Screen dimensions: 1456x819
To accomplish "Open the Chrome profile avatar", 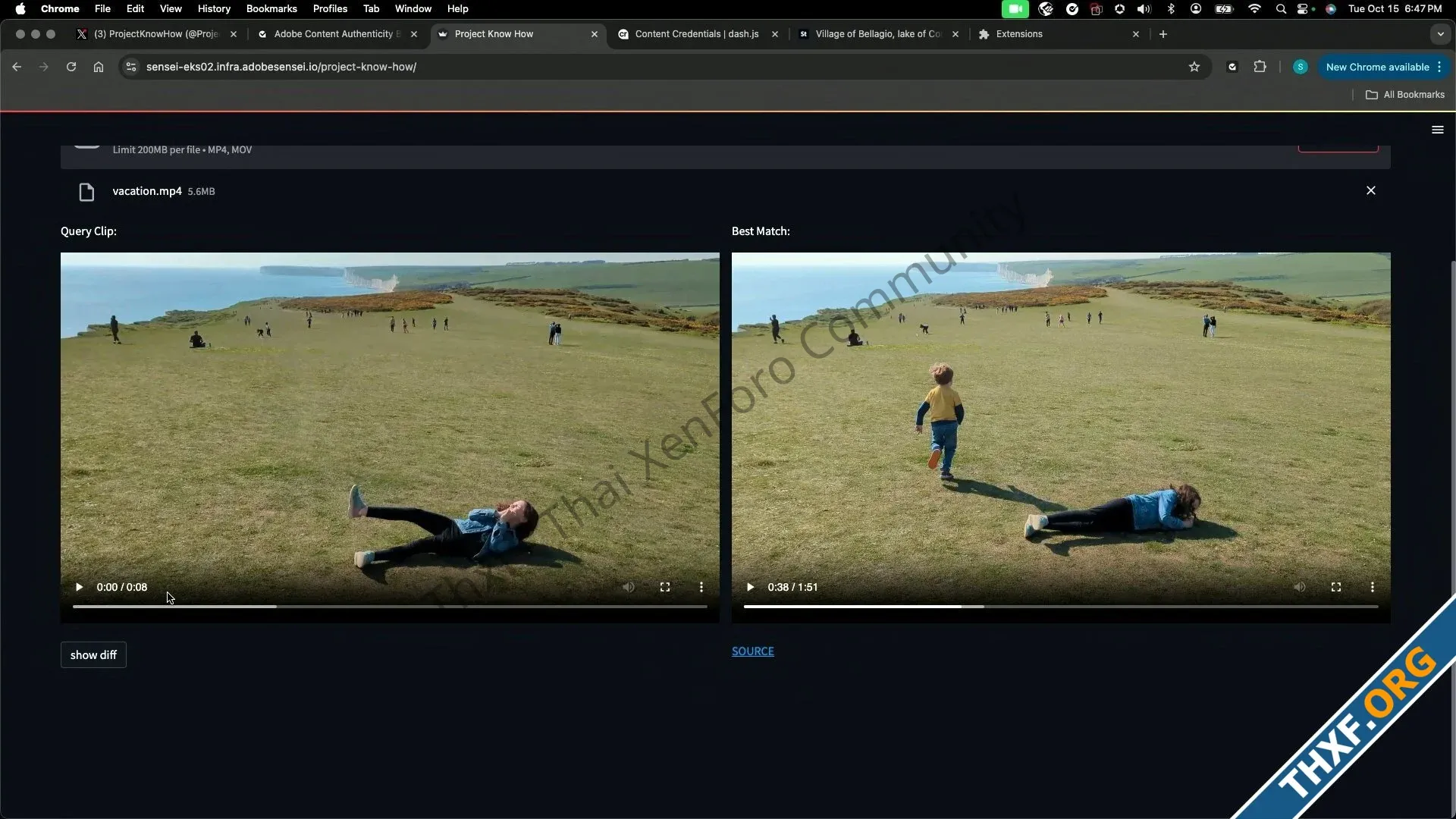I will (1301, 67).
